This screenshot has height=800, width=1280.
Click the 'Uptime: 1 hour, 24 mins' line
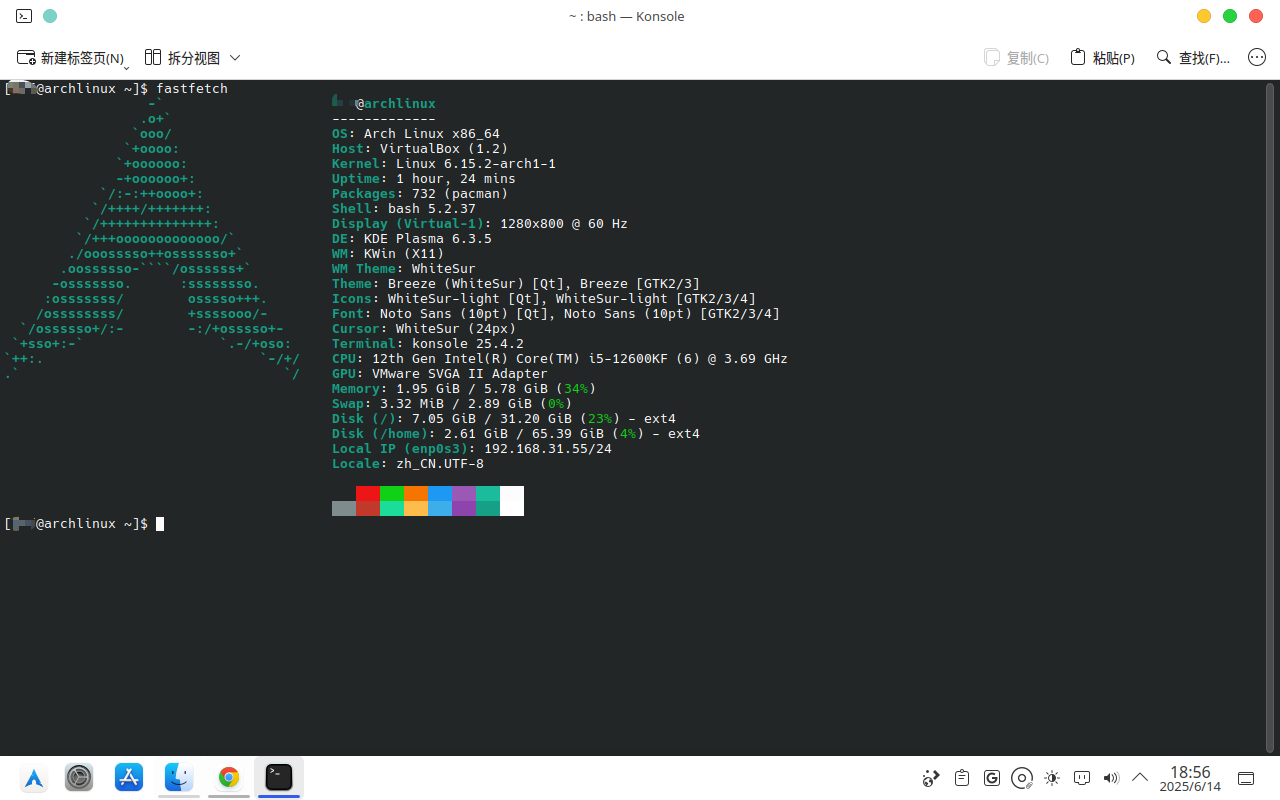tap(424, 178)
